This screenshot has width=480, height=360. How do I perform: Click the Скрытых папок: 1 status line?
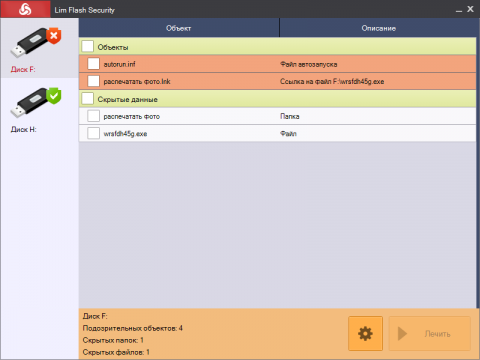pos(113,340)
